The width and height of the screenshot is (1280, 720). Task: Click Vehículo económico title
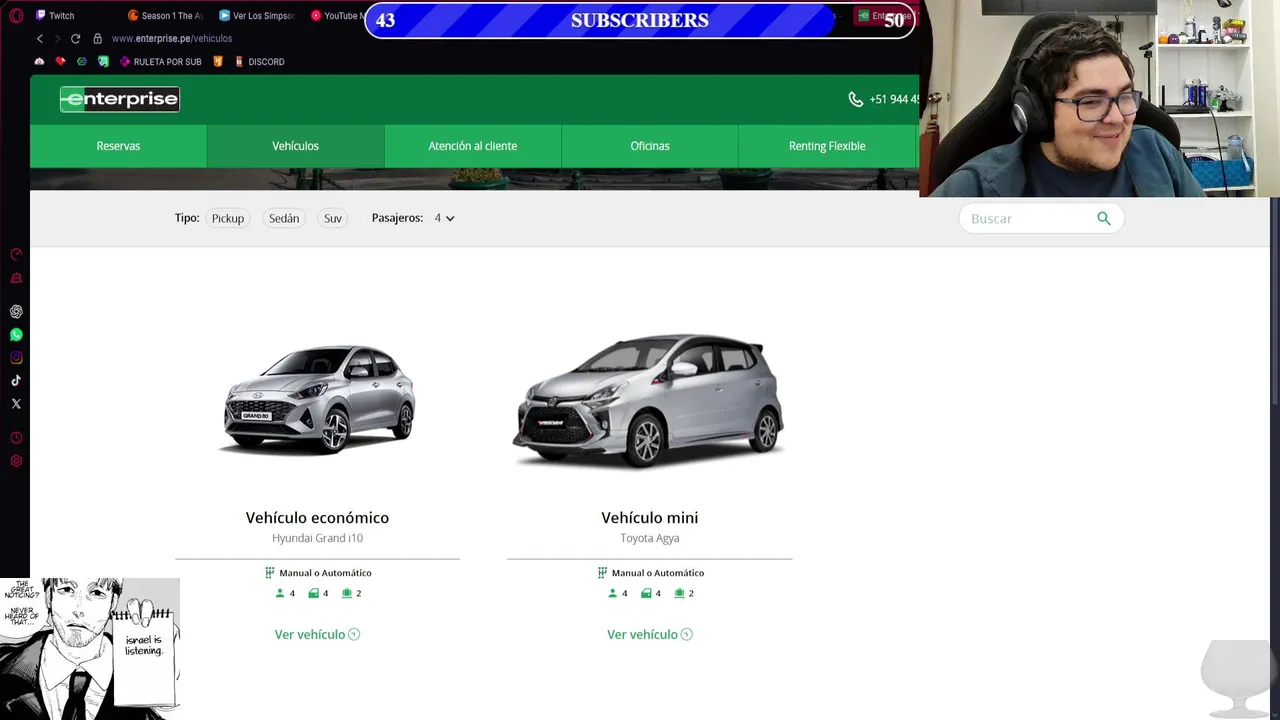(x=317, y=517)
